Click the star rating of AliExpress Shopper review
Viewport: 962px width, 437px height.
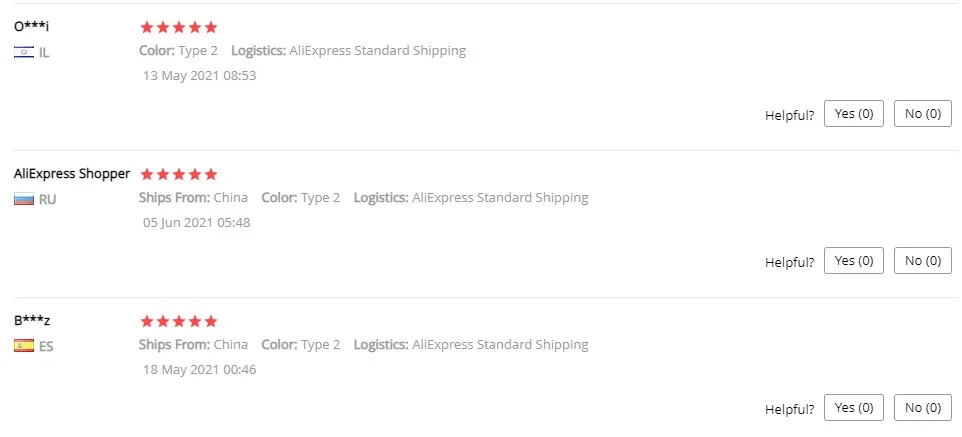(178, 174)
